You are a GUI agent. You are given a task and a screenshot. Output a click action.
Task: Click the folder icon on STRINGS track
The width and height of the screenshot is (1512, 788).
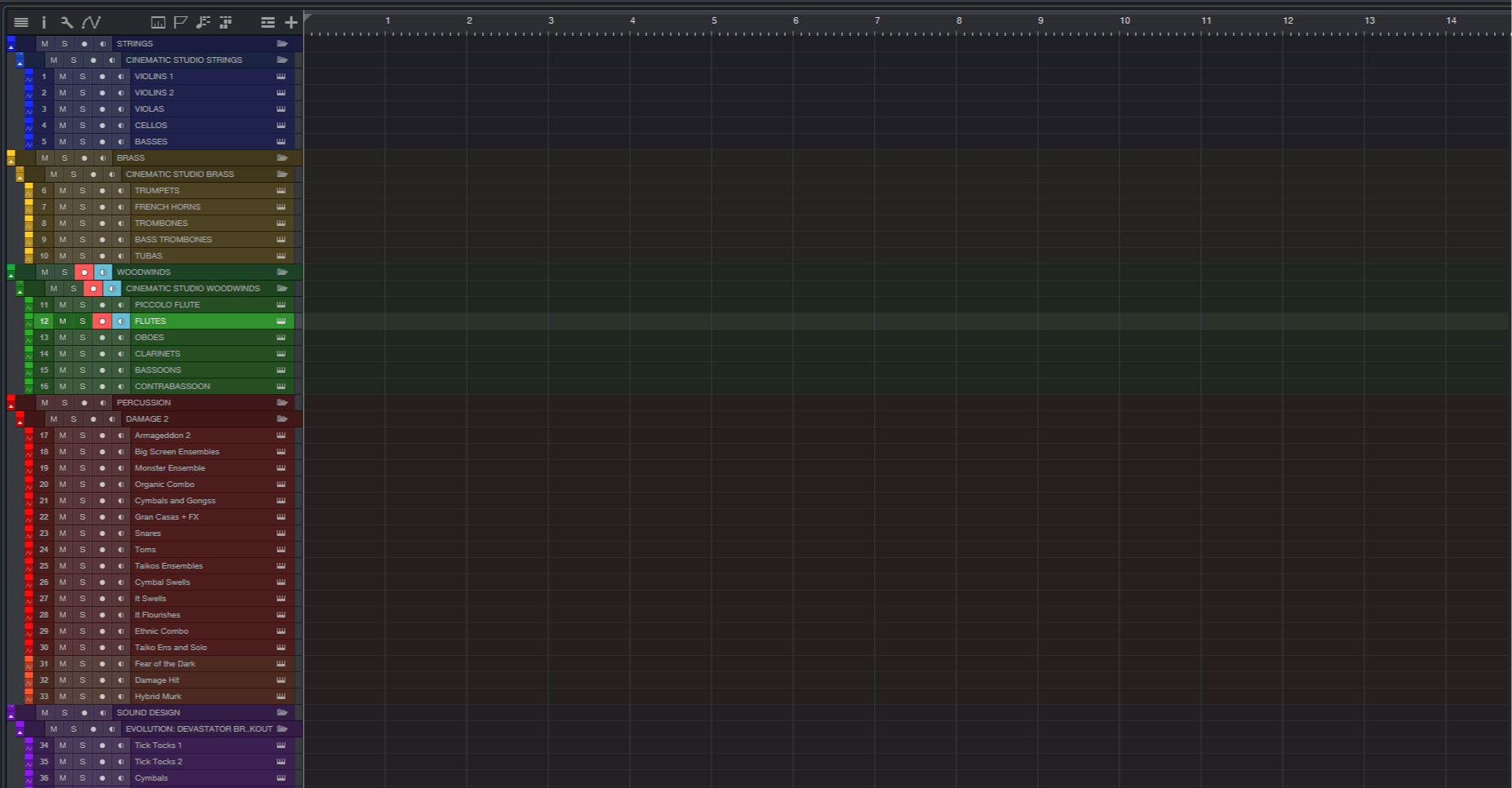[x=282, y=44]
